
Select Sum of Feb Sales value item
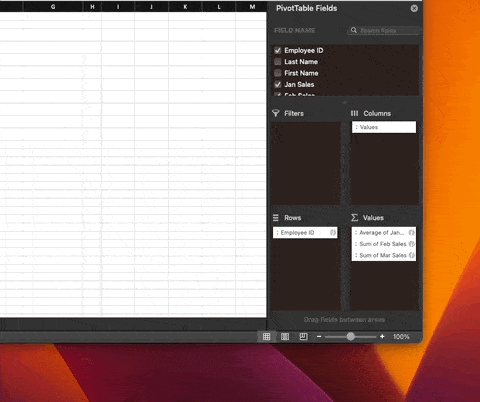pos(384,244)
